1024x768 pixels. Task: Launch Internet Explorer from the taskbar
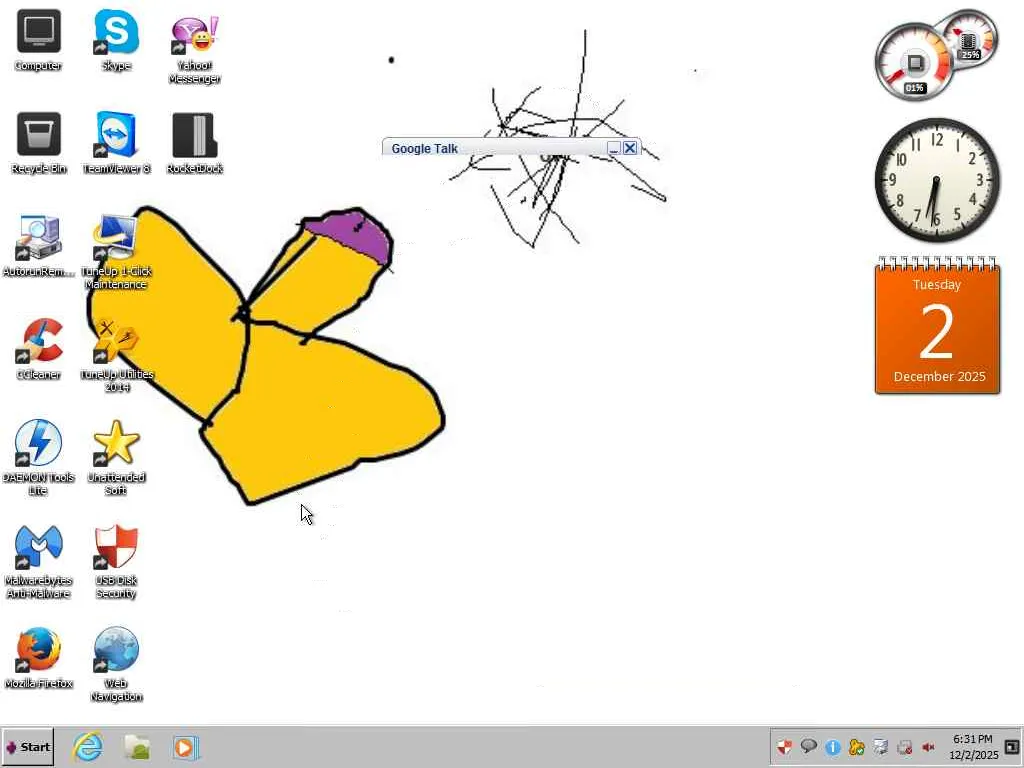[88, 747]
